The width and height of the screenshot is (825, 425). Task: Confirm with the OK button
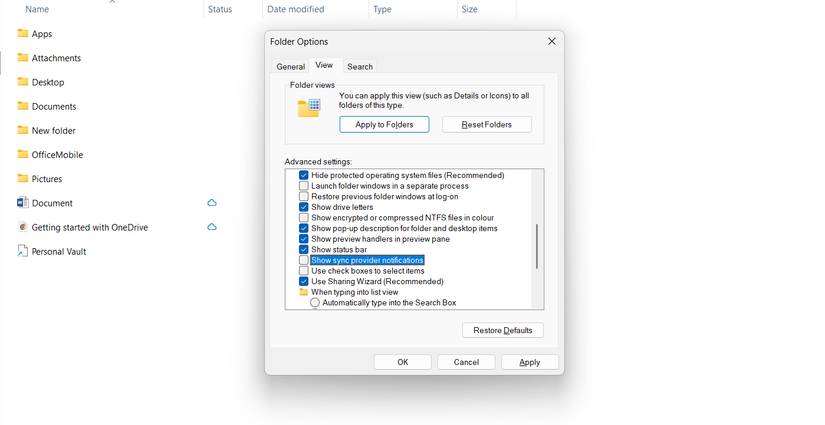point(403,362)
